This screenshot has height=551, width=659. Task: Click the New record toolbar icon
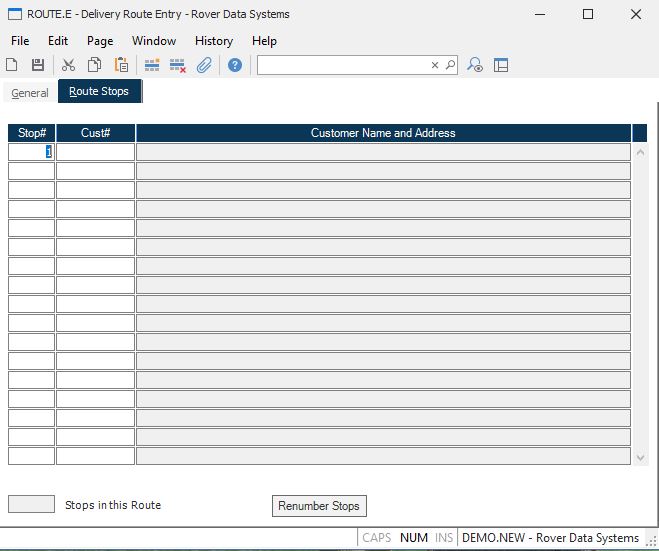[x=12, y=65]
